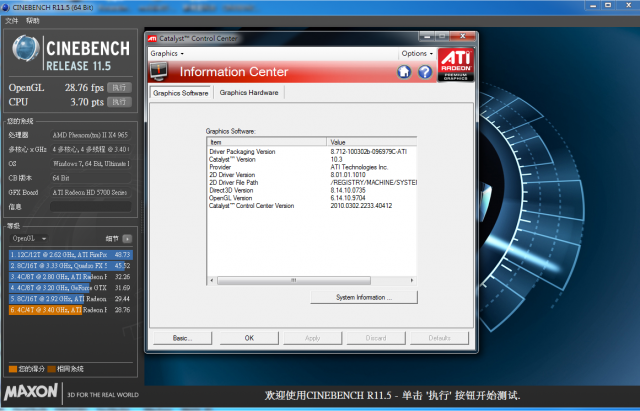
Task: Click the Item column header
Action: 267,142
